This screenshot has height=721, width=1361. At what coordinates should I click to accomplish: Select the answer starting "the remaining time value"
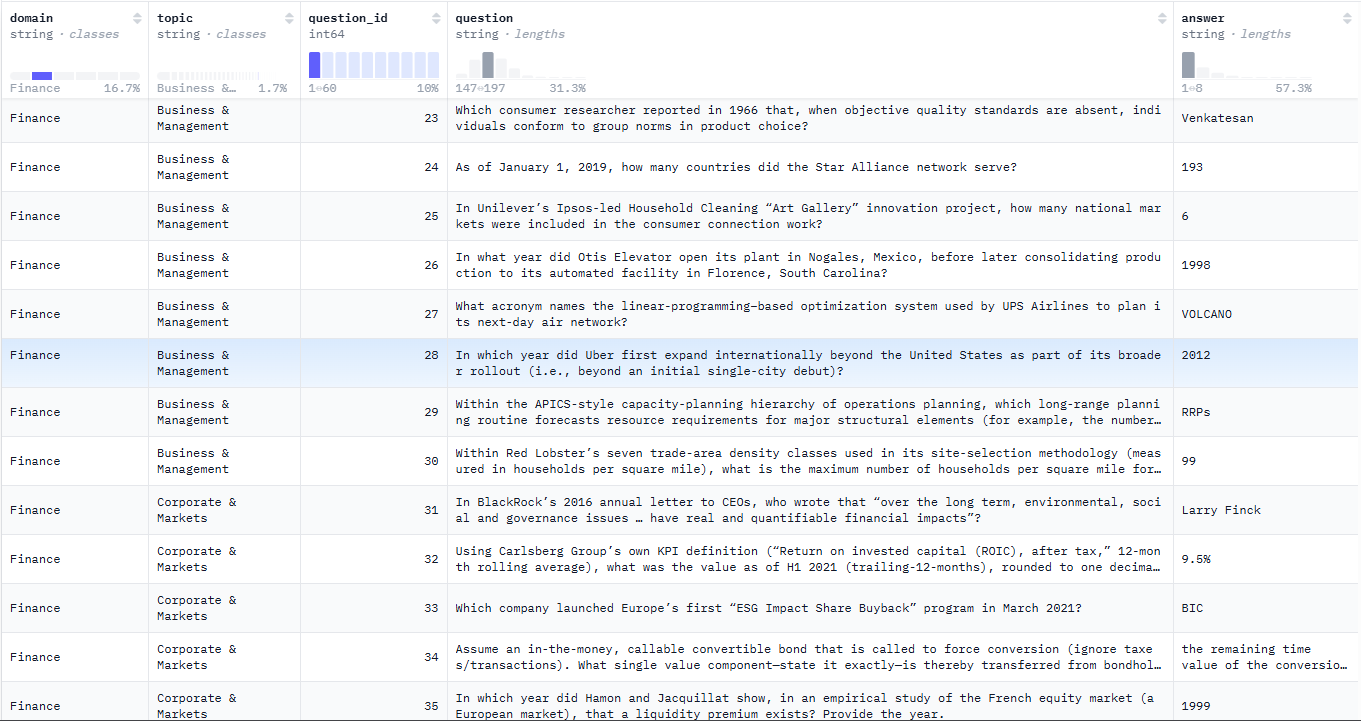pos(1267,657)
